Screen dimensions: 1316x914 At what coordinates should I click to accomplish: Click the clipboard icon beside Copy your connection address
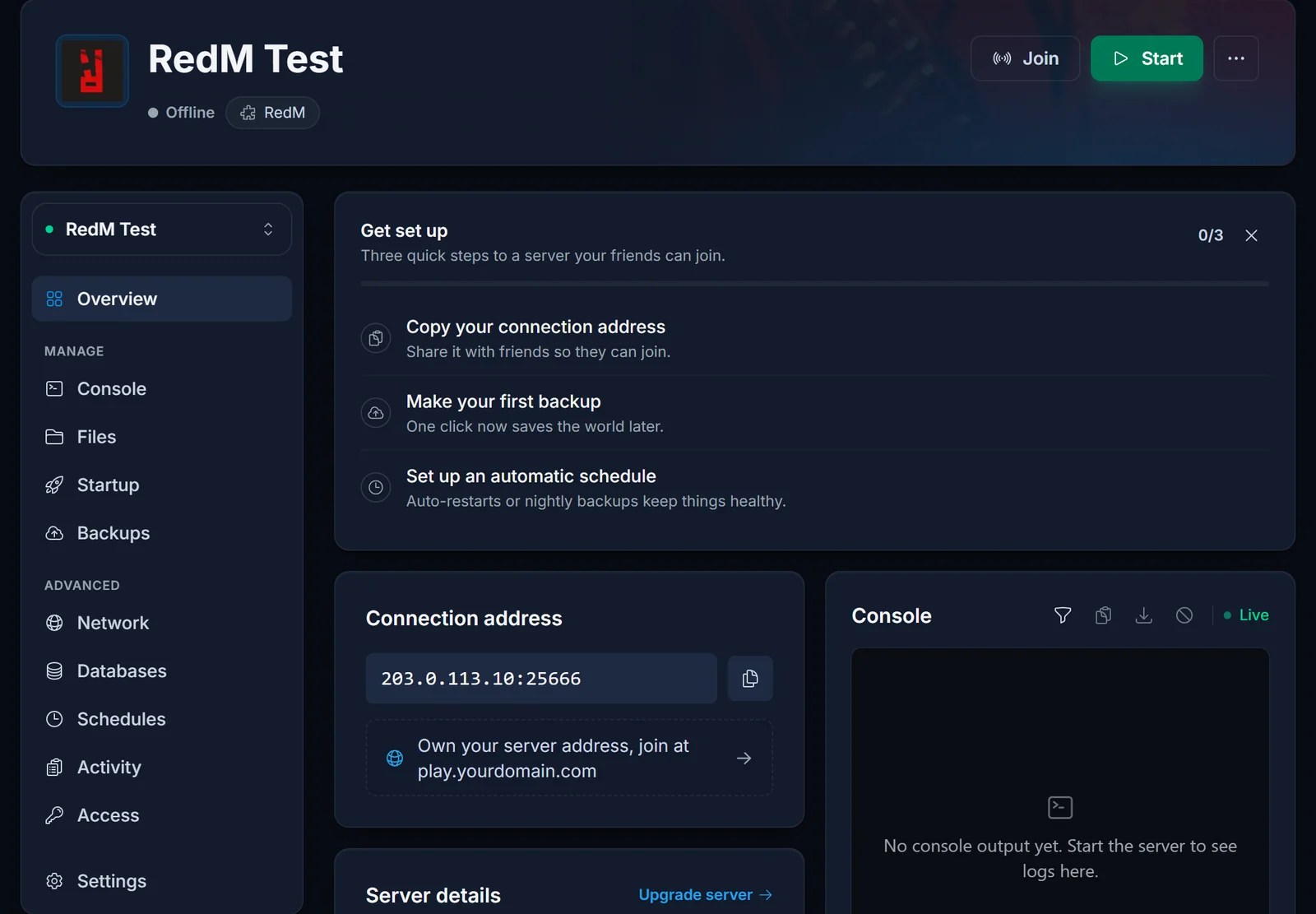(x=376, y=338)
